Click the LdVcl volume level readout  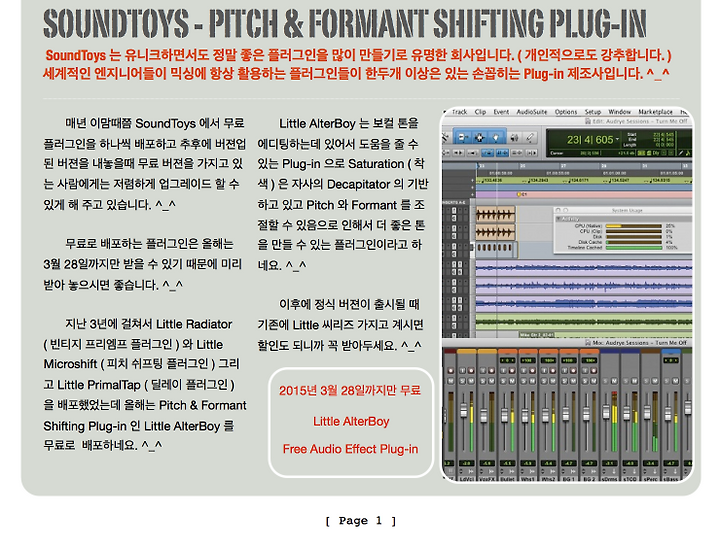[x=467, y=463]
